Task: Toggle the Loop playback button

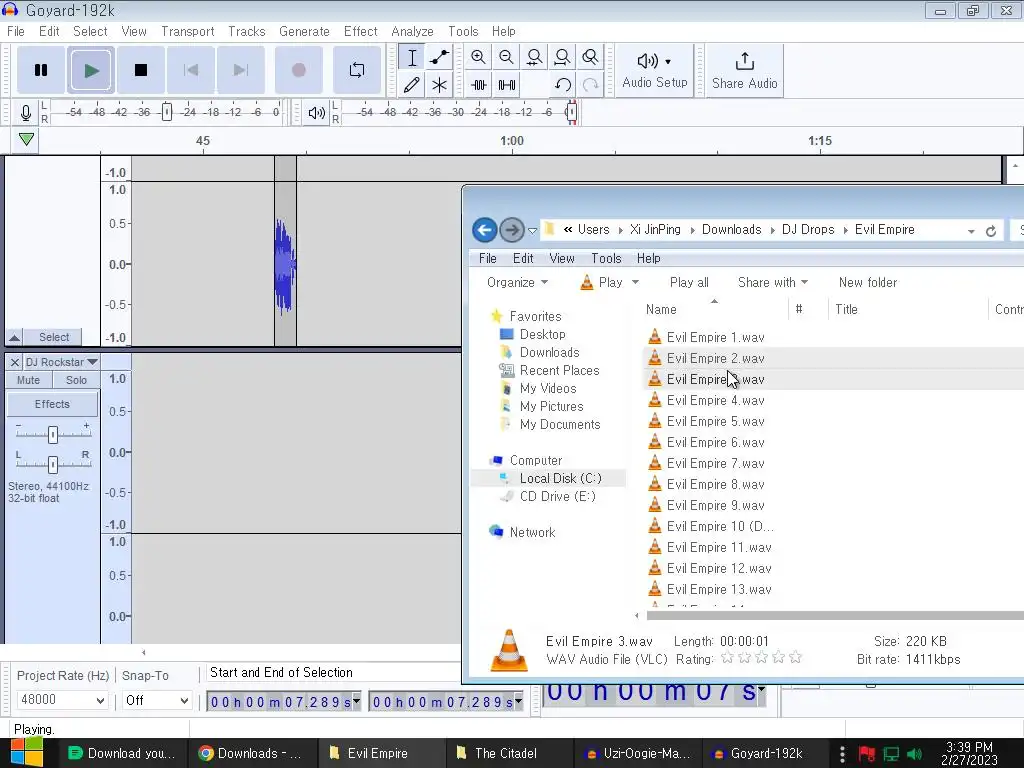Action: point(357,70)
